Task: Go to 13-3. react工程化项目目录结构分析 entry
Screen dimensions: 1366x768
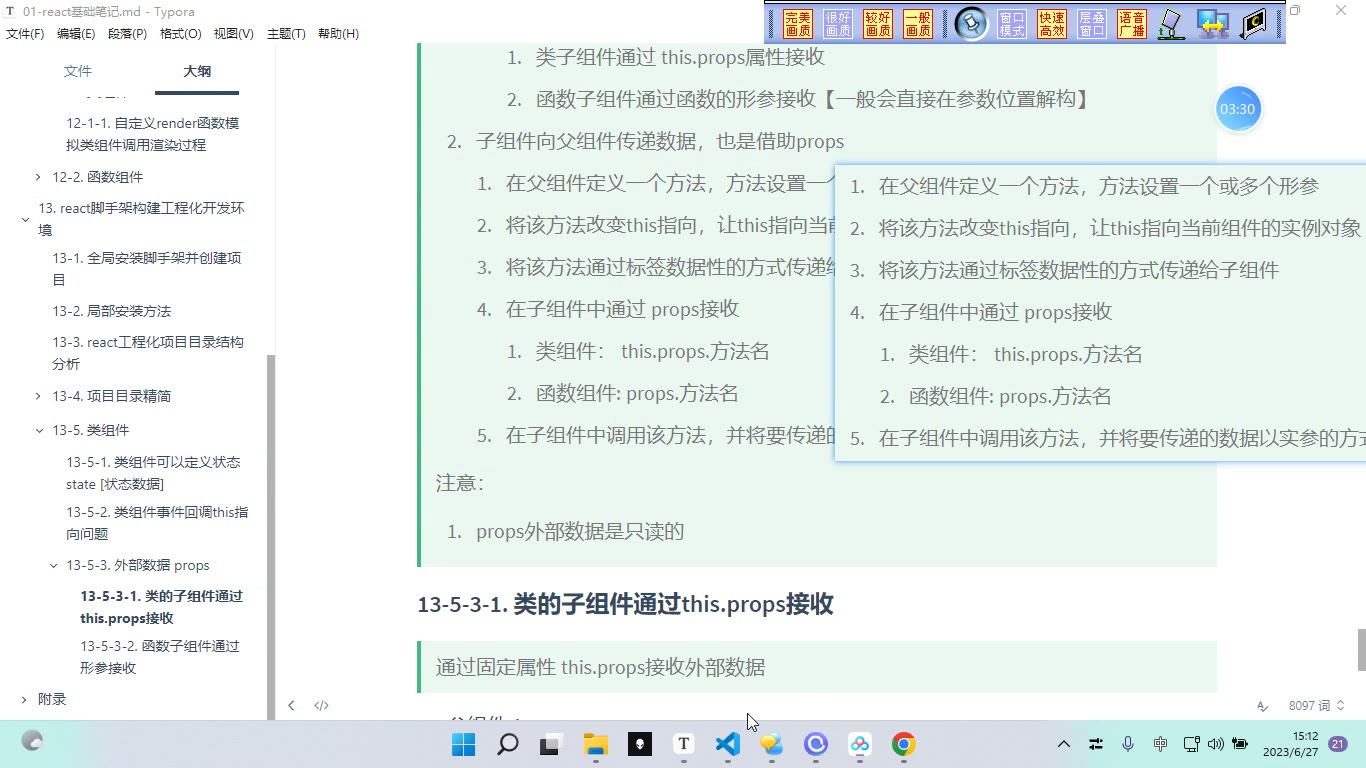Action: [x=148, y=353]
